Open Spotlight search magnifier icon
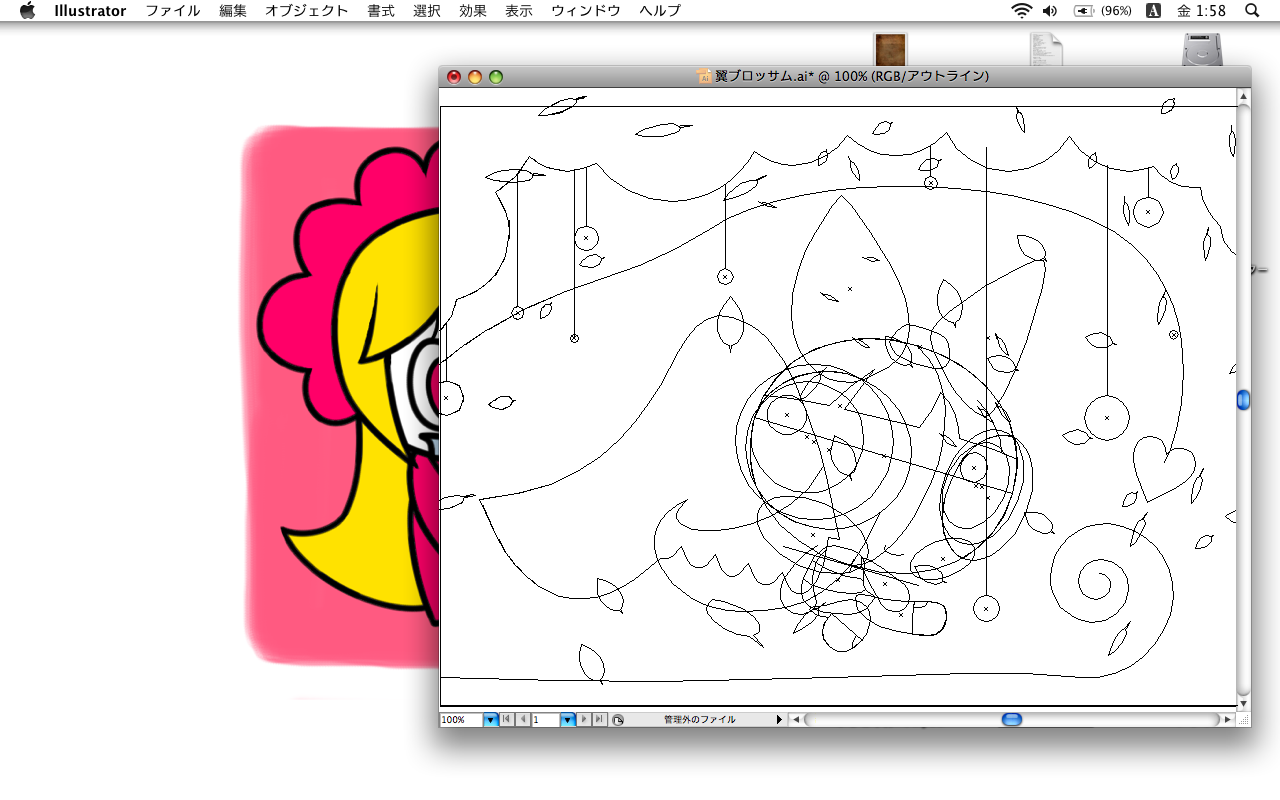The image size is (1280, 800). 1252,11
